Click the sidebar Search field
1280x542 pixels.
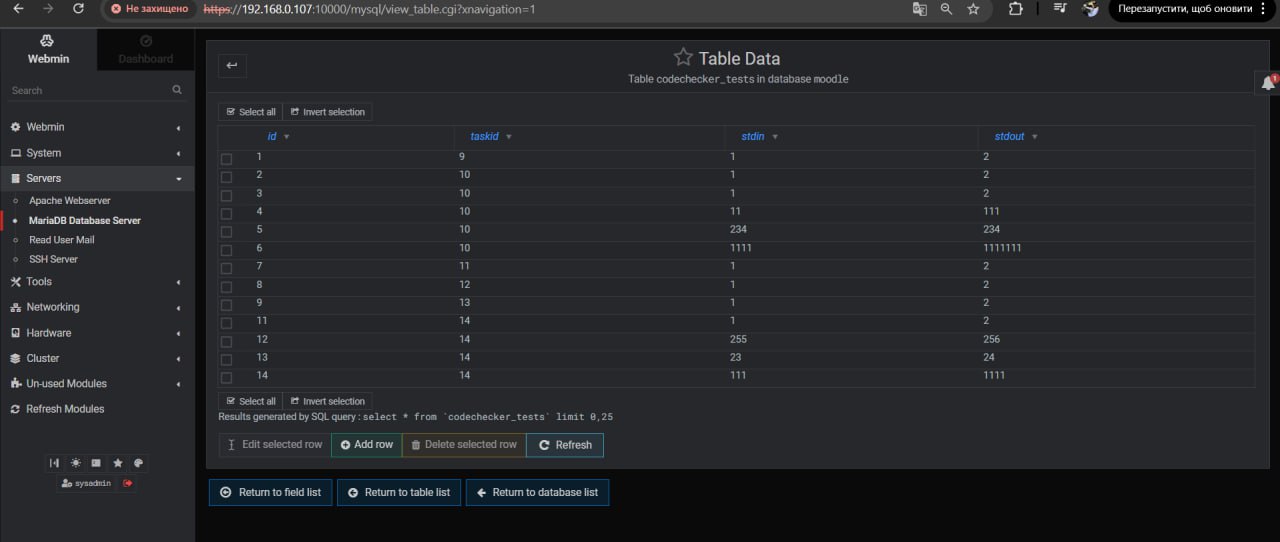point(90,90)
